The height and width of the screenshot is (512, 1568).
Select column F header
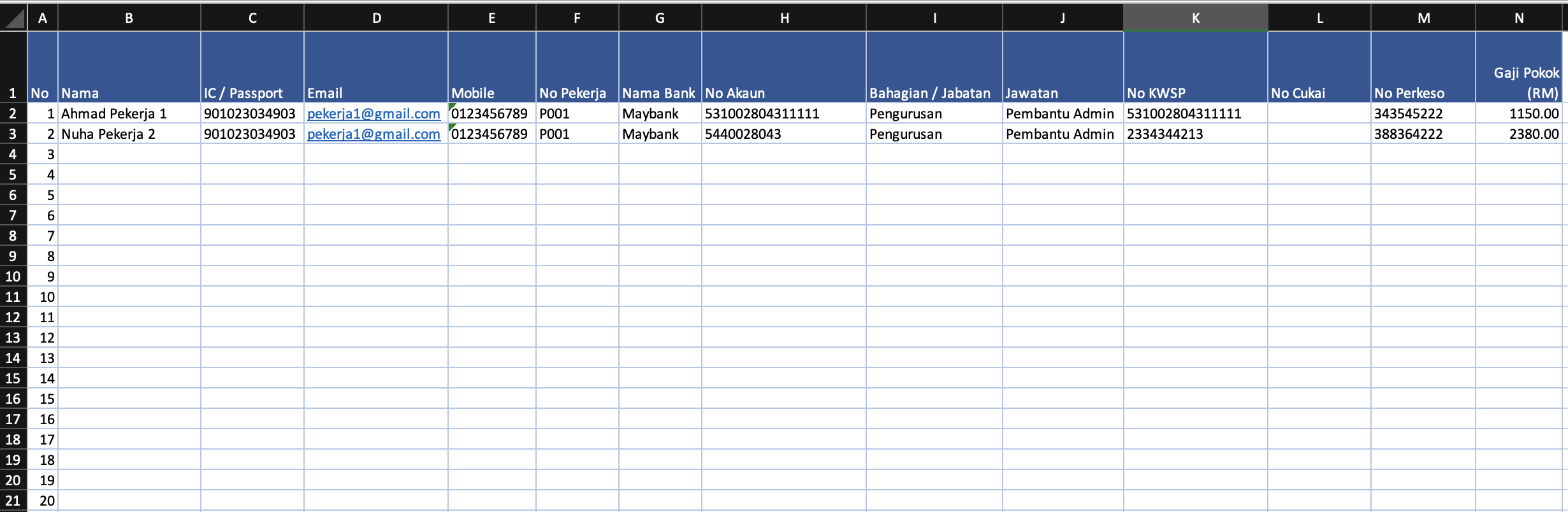pos(577,18)
